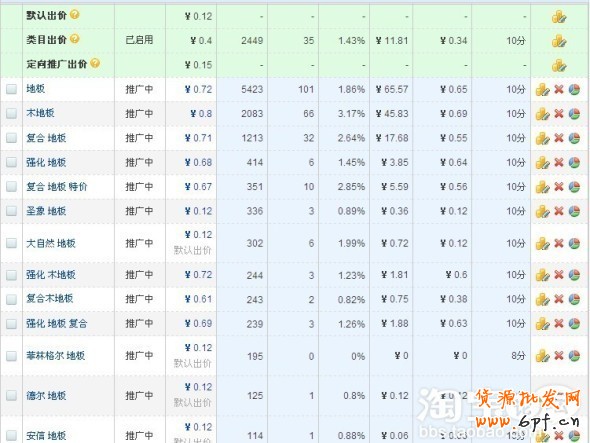Click the help icon beside 定向推广出价
The image size is (590, 443).
pyautogui.click(x=95, y=63)
